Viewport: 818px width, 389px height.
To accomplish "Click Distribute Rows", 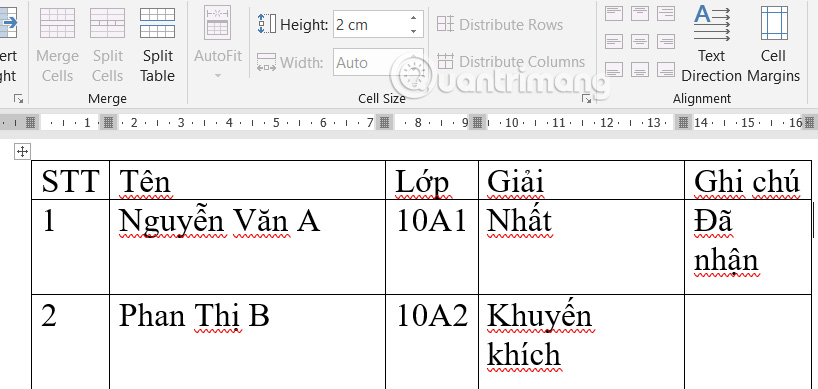I will click(x=500, y=25).
